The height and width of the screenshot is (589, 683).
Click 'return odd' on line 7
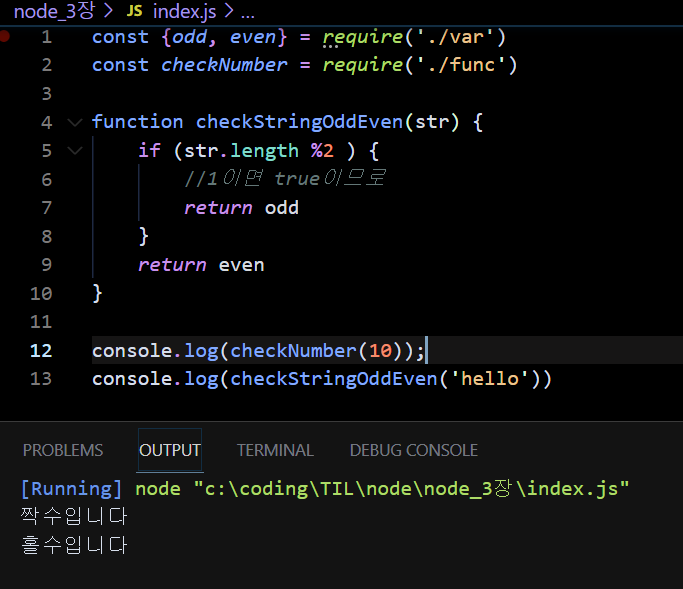(x=241, y=208)
